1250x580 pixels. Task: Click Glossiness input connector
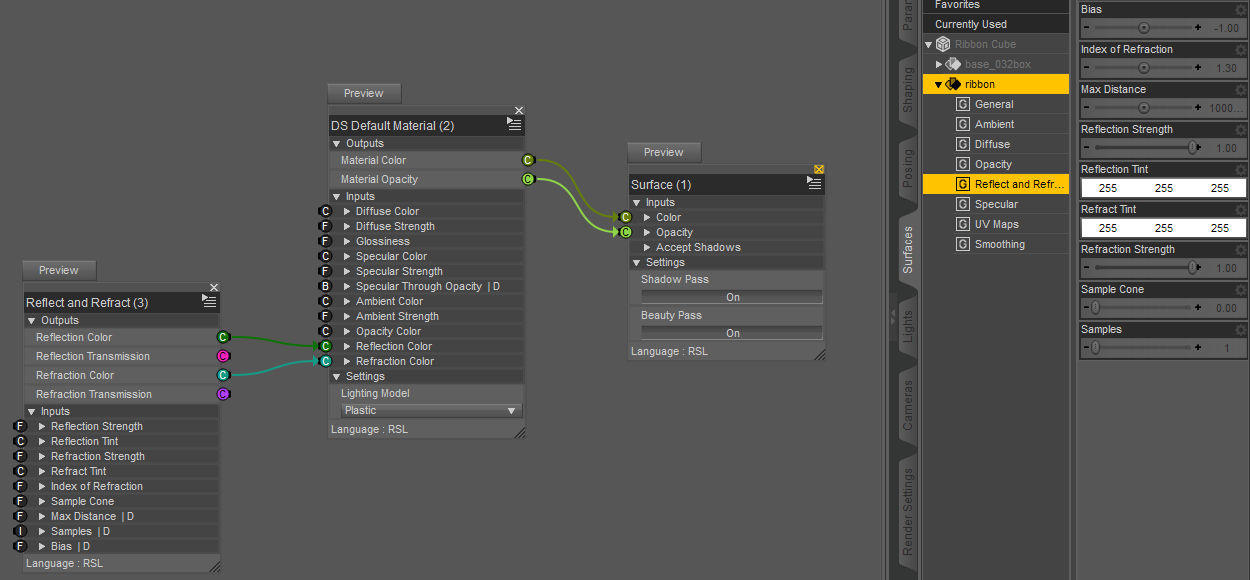pos(325,242)
